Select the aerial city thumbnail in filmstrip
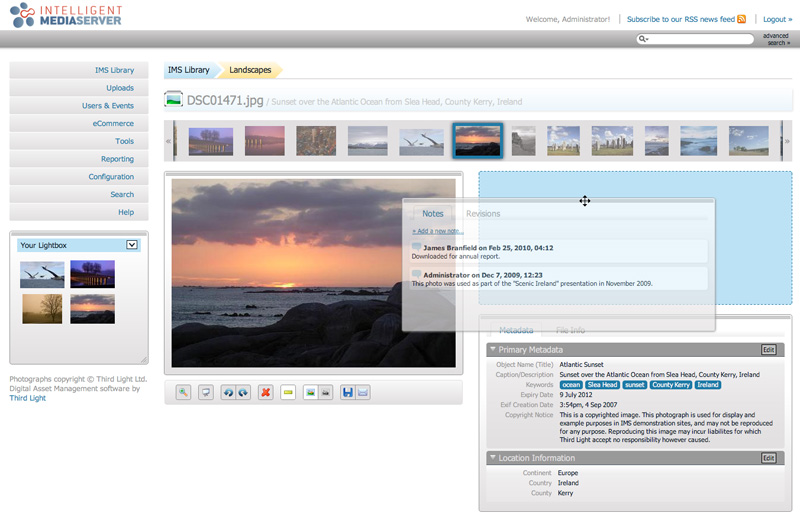Image resolution: width=800 pixels, height=529 pixels. coord(316,141)
